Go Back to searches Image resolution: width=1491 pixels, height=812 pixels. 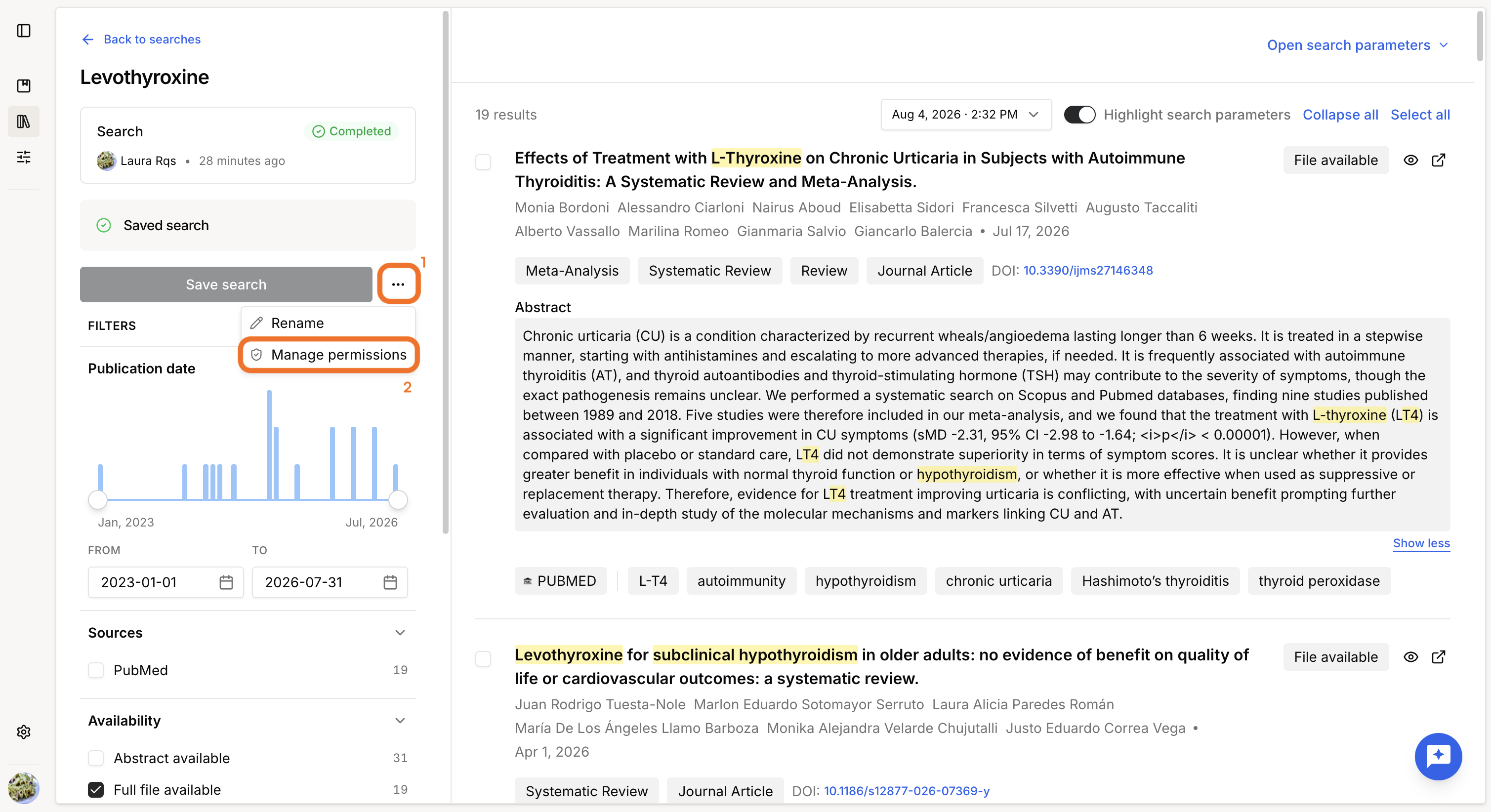pyautogui.click(x=141, y=40)
